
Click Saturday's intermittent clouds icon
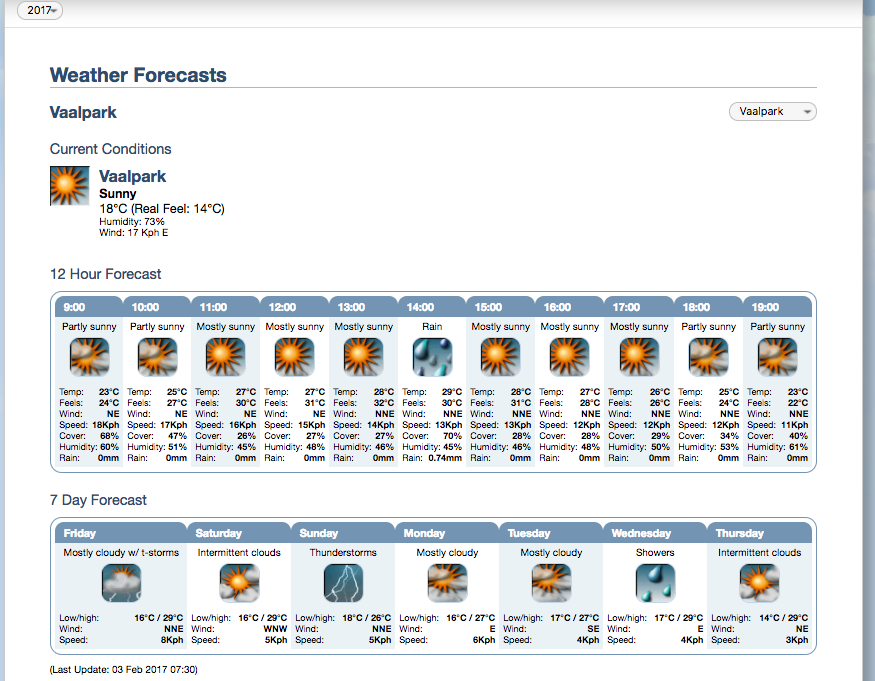(239, 583)
